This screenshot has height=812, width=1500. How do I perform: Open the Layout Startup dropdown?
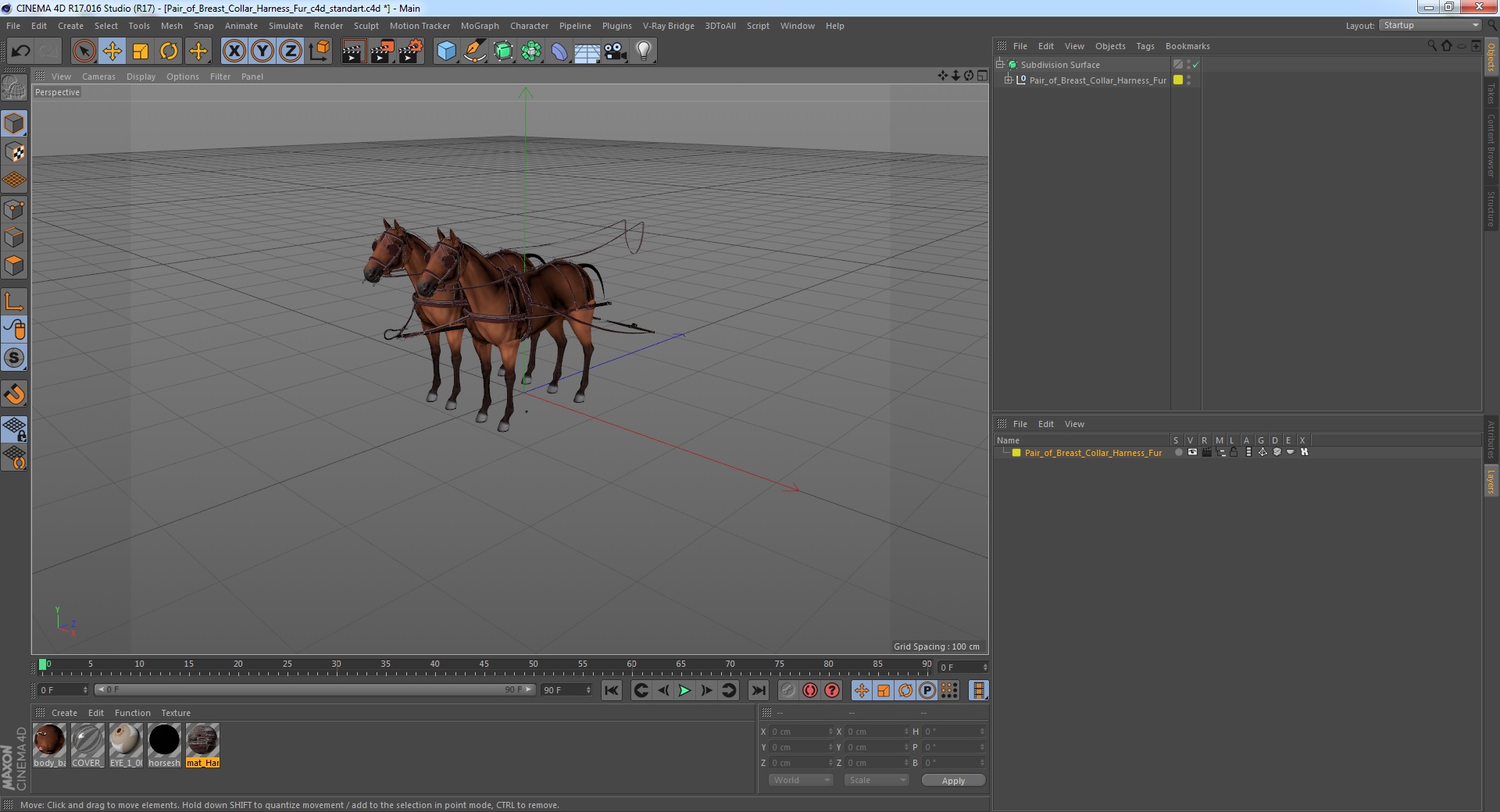(x=1430, y=26)
